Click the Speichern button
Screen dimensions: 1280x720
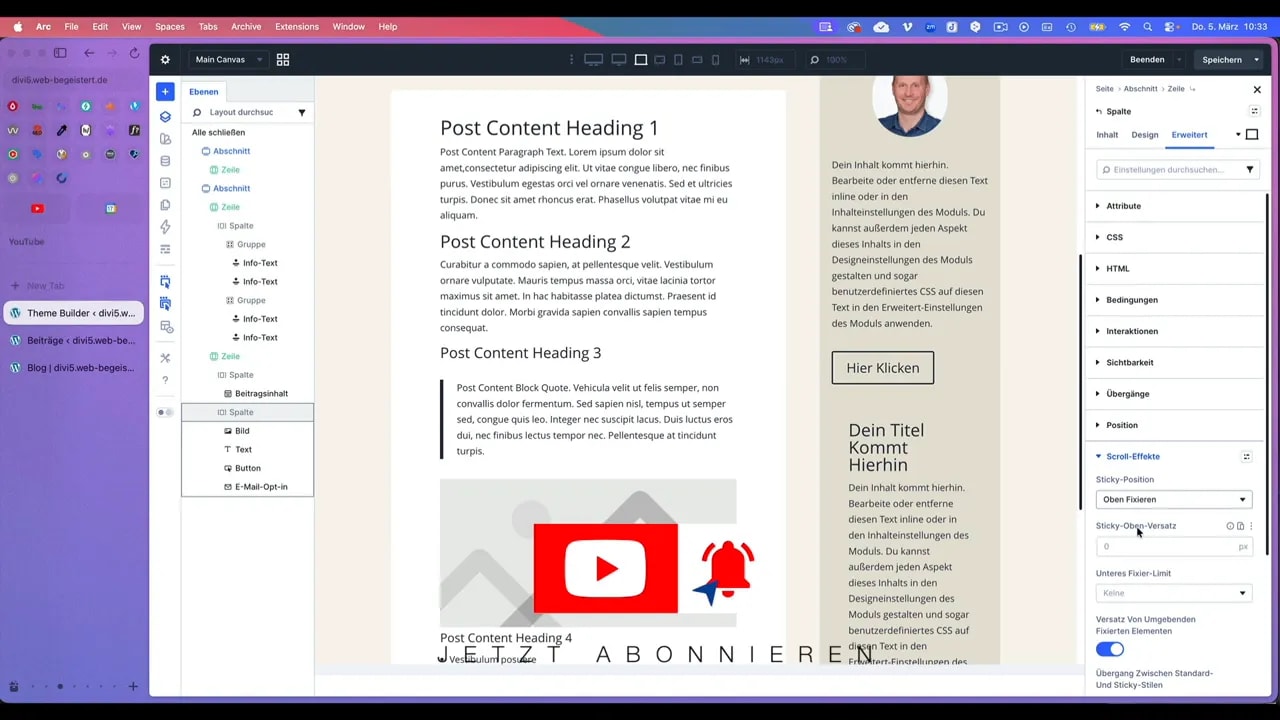[1223, 59]
